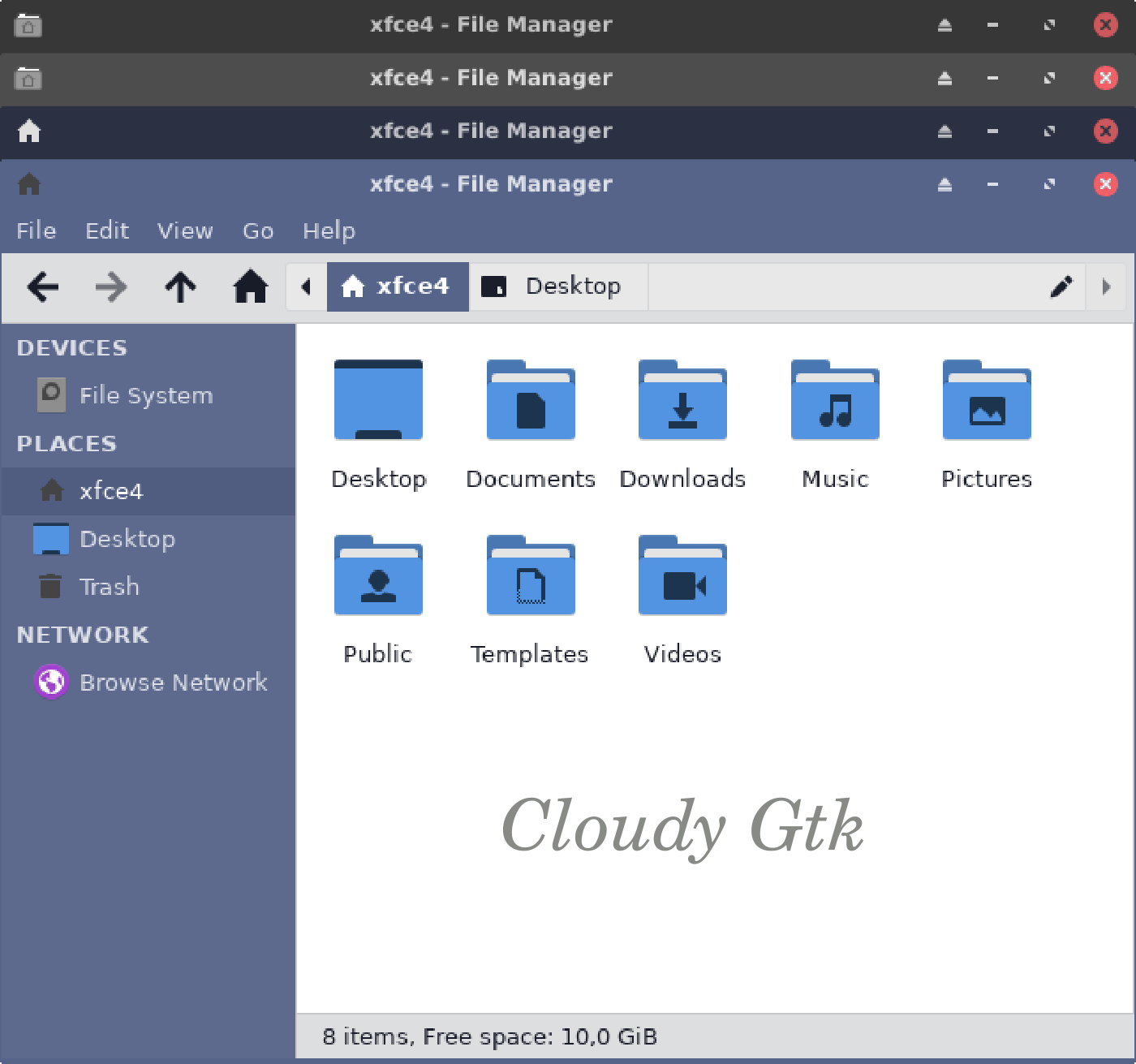This screenshot has height=1064, width=1136.
Task: Open the File menu
Action: point(37,230)
